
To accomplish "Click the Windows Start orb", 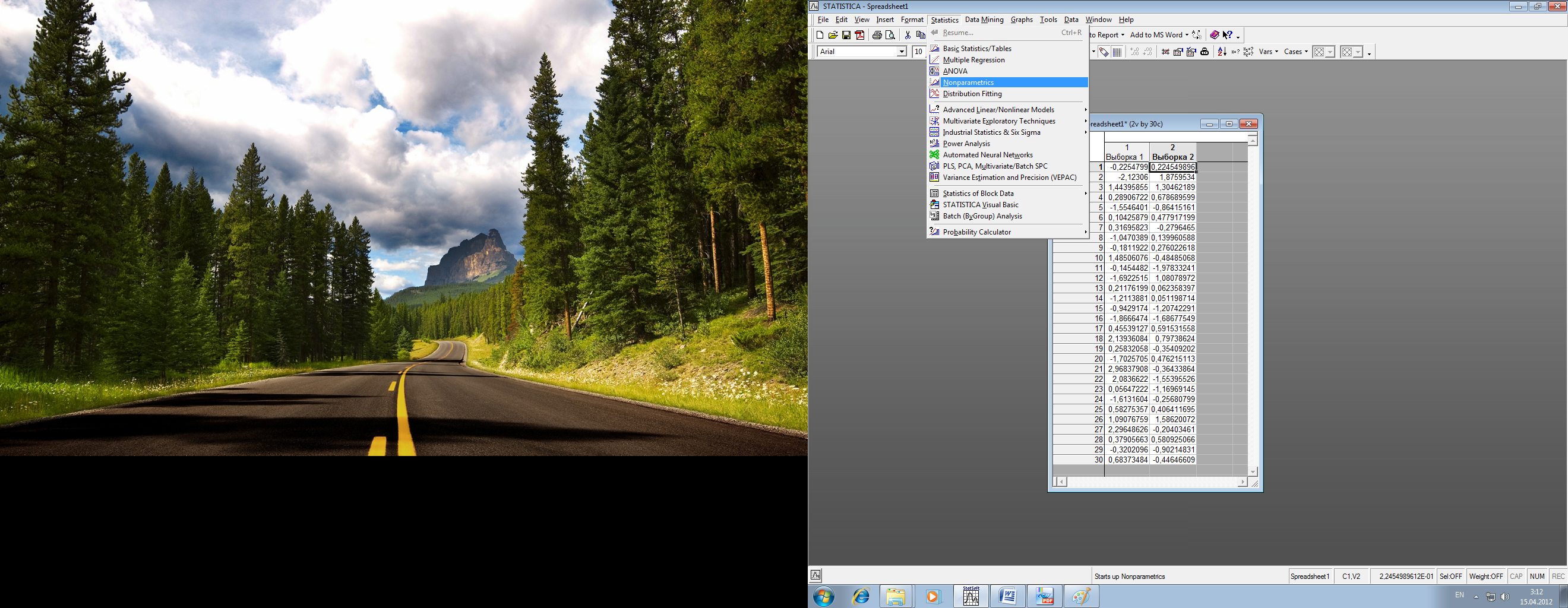I will coord(824,597).
